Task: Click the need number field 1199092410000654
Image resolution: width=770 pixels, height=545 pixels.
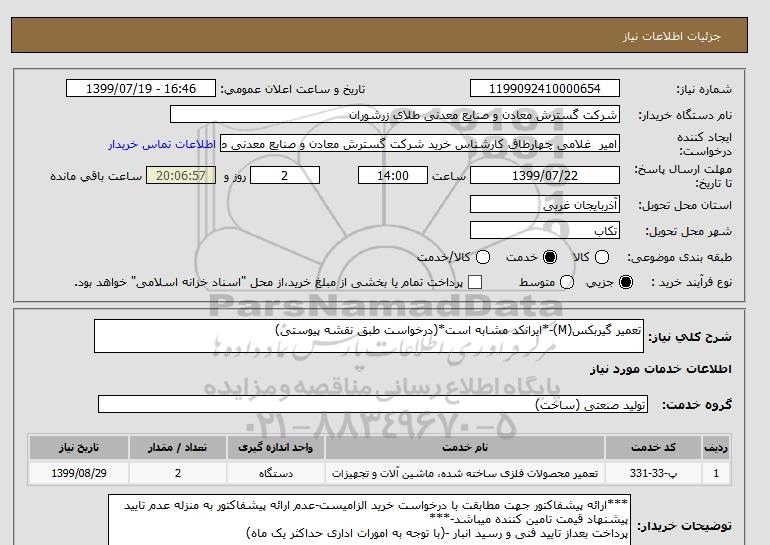Action: coord(545,88)
